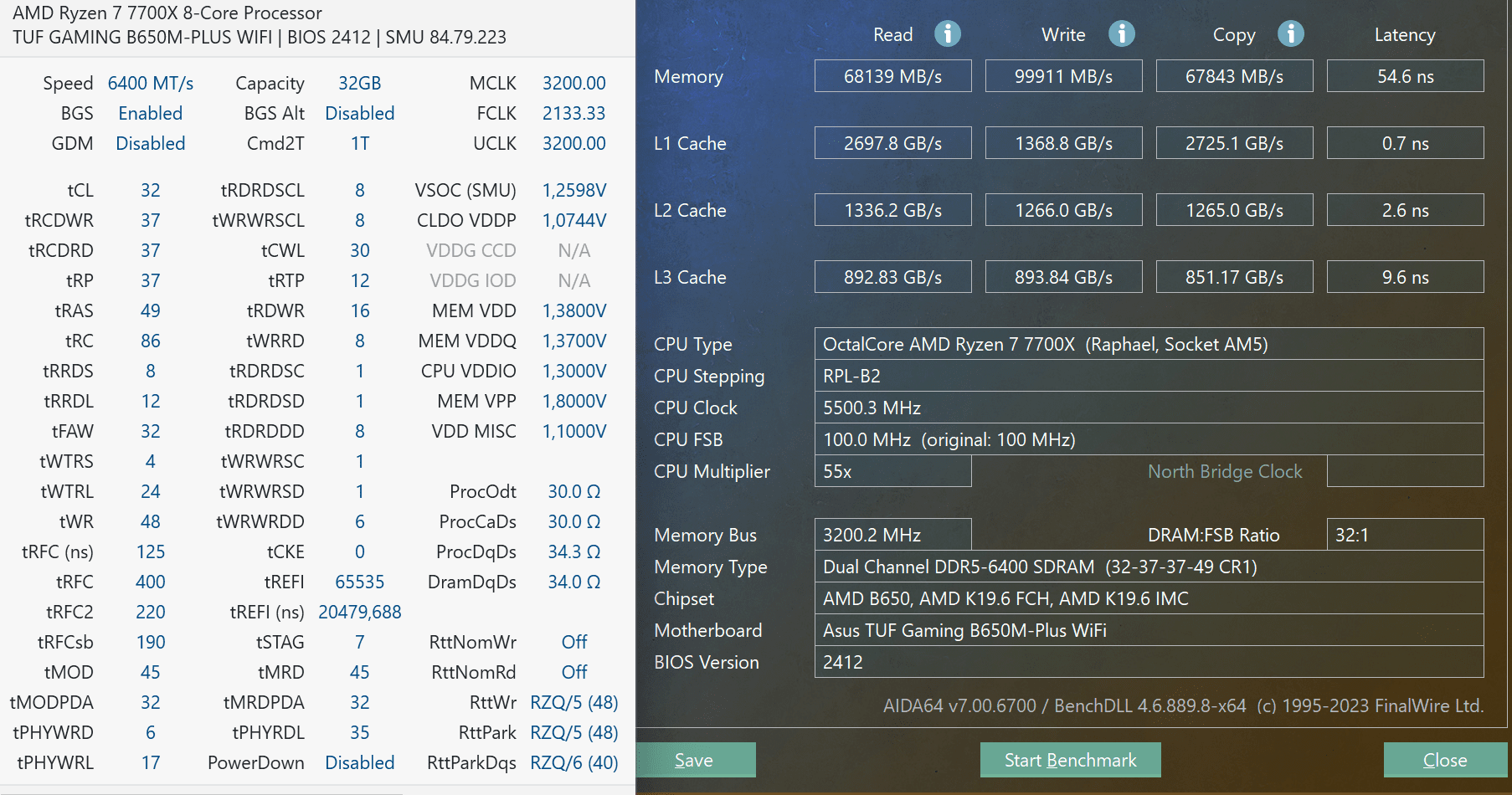1512x795 pixels.
Task: Click the Chipset AMD B650 value
Action: [1149, 598]
